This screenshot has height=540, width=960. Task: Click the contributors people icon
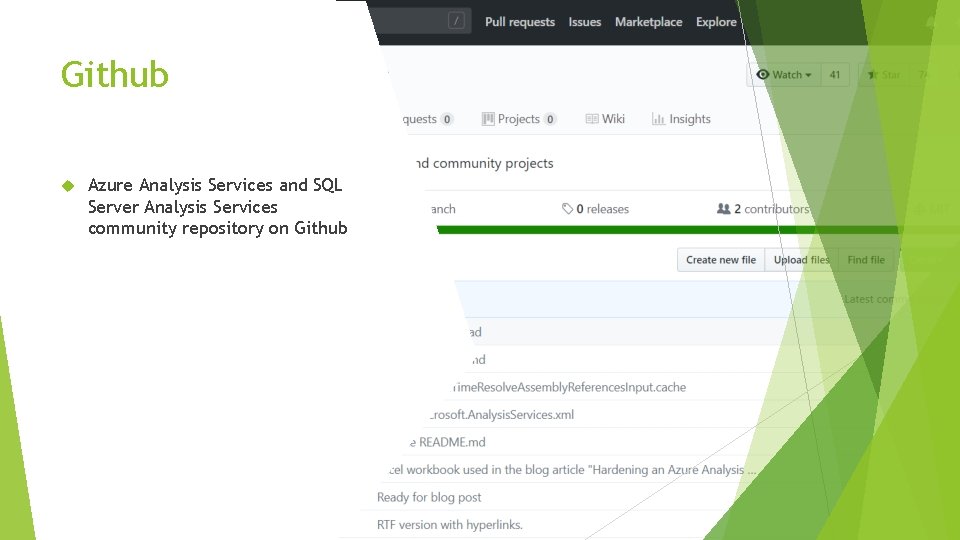pos(724,209)
